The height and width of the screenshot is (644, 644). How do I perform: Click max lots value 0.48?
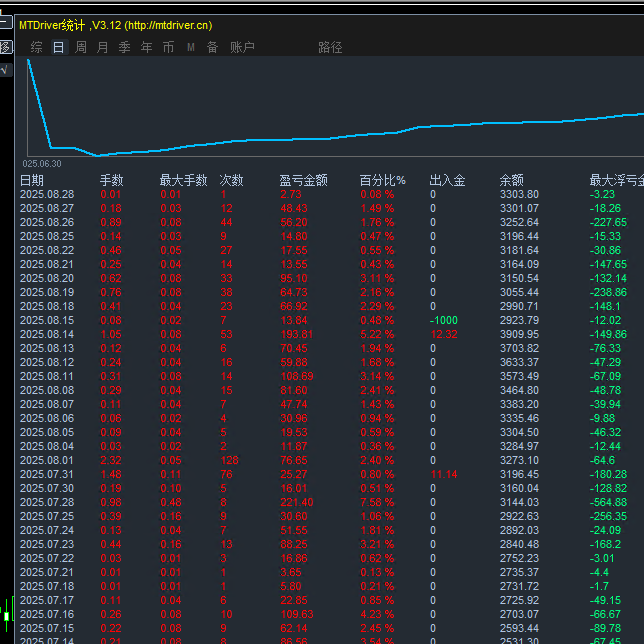click(x=171, y=502)
